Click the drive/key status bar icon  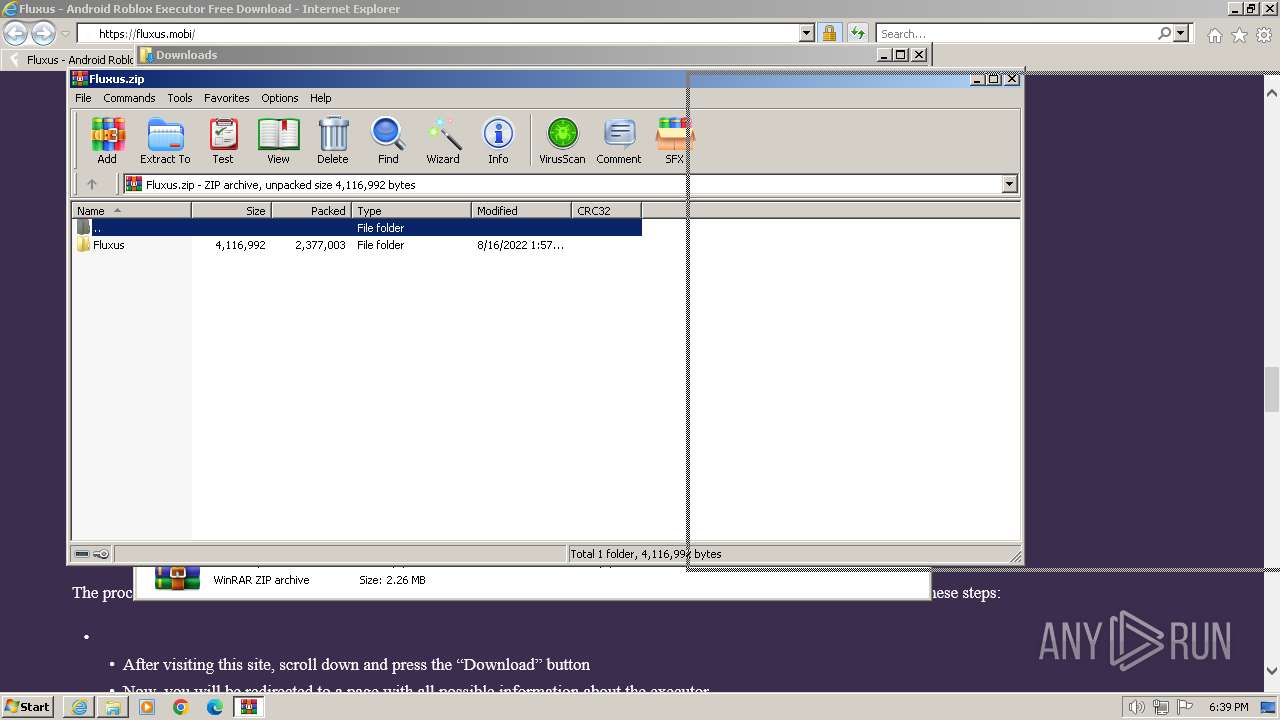(91, 554)
